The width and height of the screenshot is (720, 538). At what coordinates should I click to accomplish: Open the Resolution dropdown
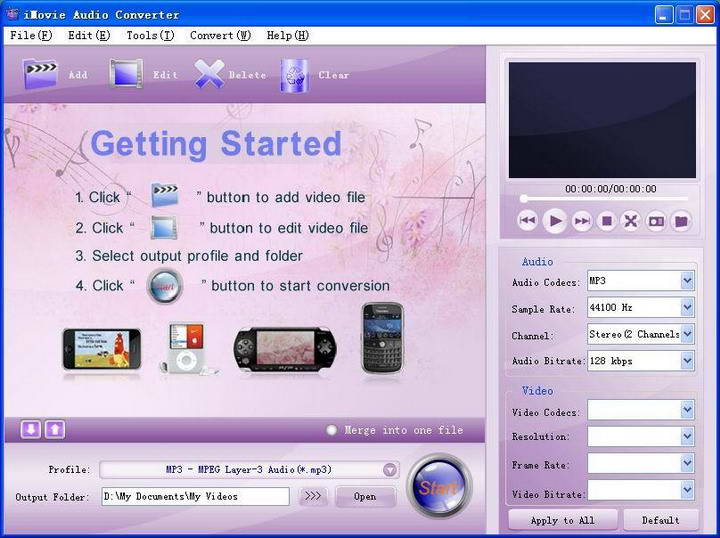[x=687, y=436]
